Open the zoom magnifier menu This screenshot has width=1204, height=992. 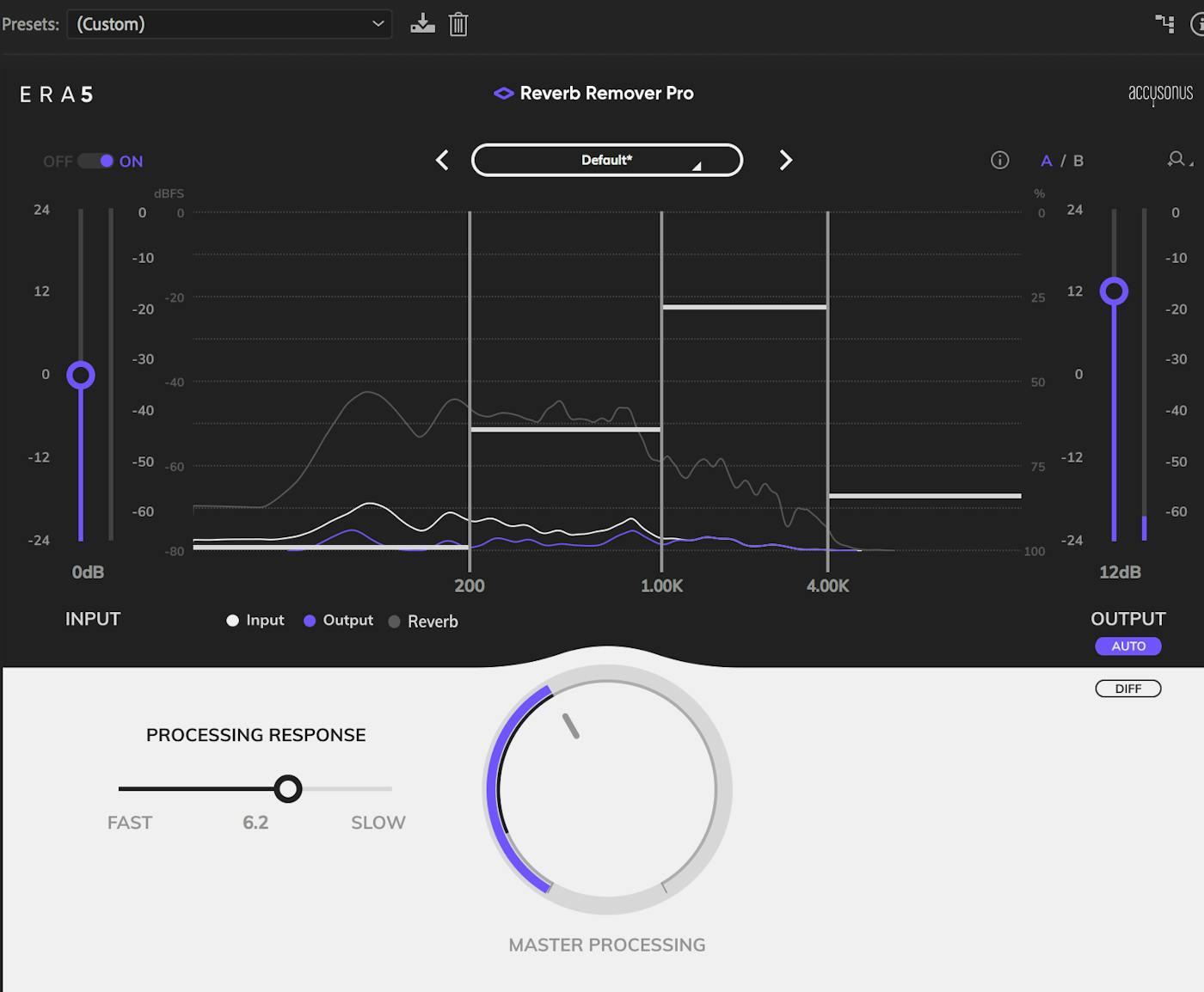tap(1179, 159)
